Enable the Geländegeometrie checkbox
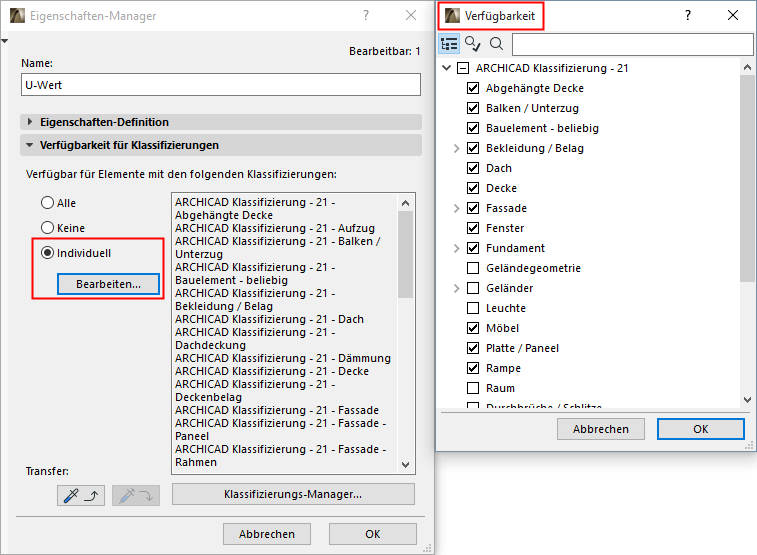 click(x=473, y=268)
